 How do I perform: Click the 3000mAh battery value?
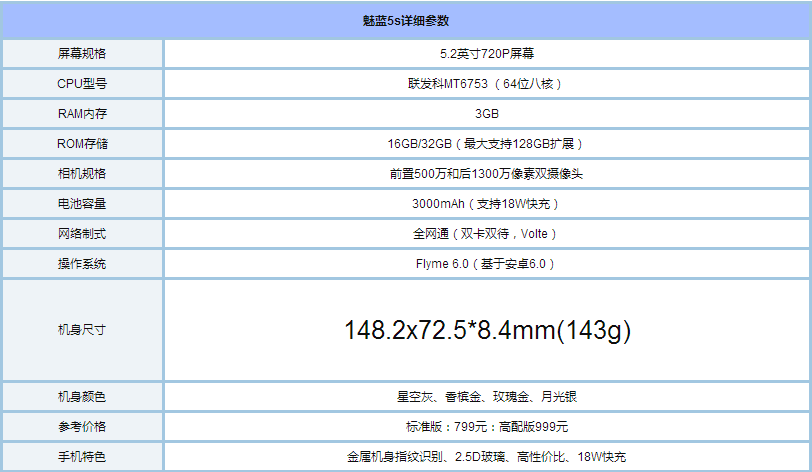pyautogui.click(x=485, y=204)
